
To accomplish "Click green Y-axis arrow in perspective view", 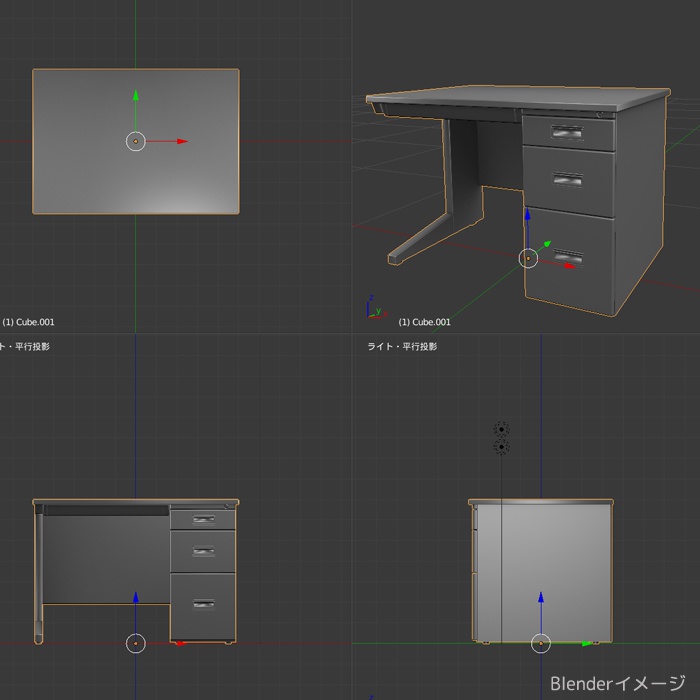I will coord(547,243).
